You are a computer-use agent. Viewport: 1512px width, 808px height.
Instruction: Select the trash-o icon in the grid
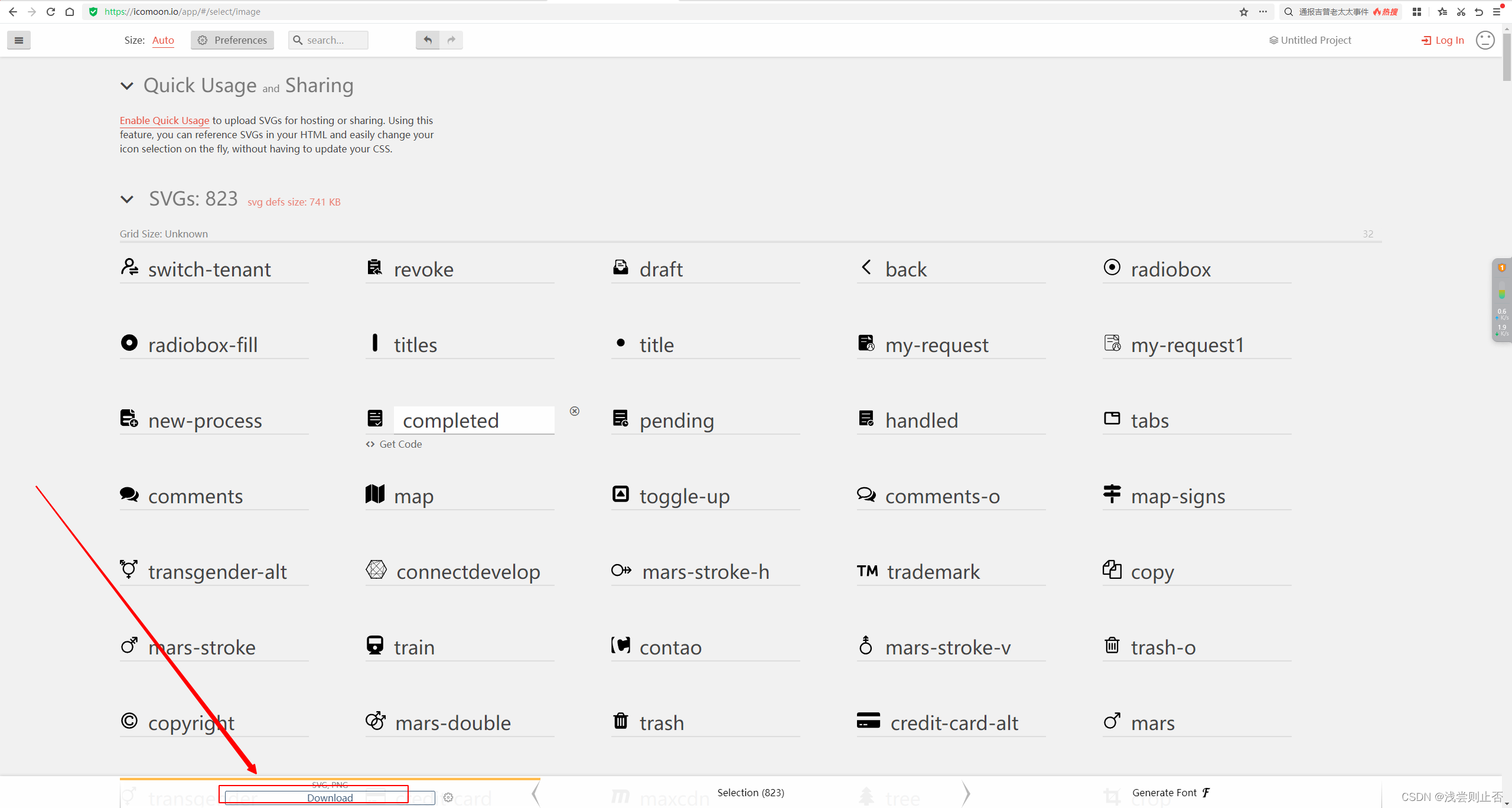[x=1162, y=647]
